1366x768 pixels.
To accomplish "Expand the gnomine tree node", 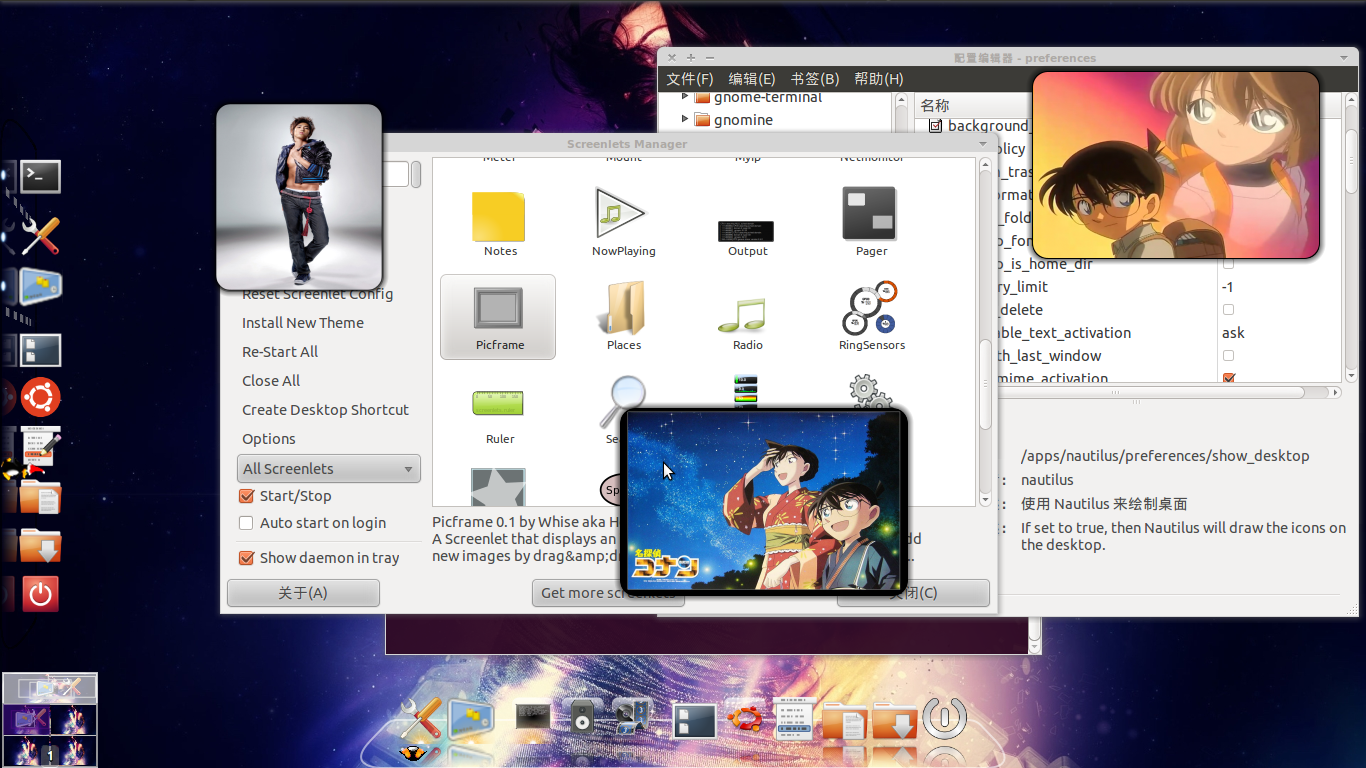I will coord(685,119).
